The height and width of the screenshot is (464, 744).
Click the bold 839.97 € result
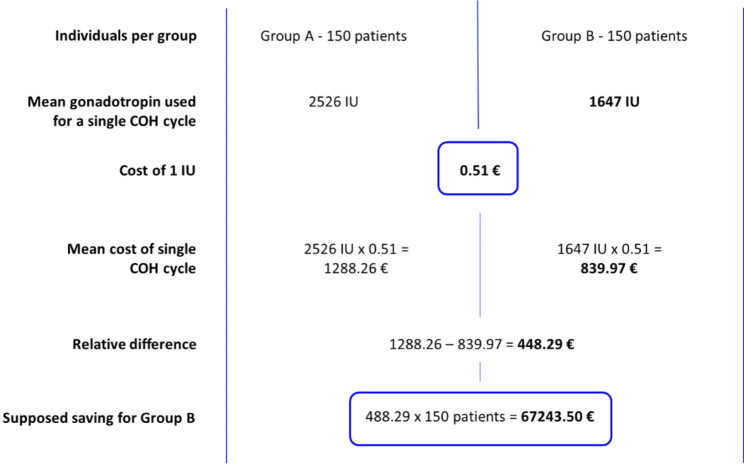tap(614, 265)
